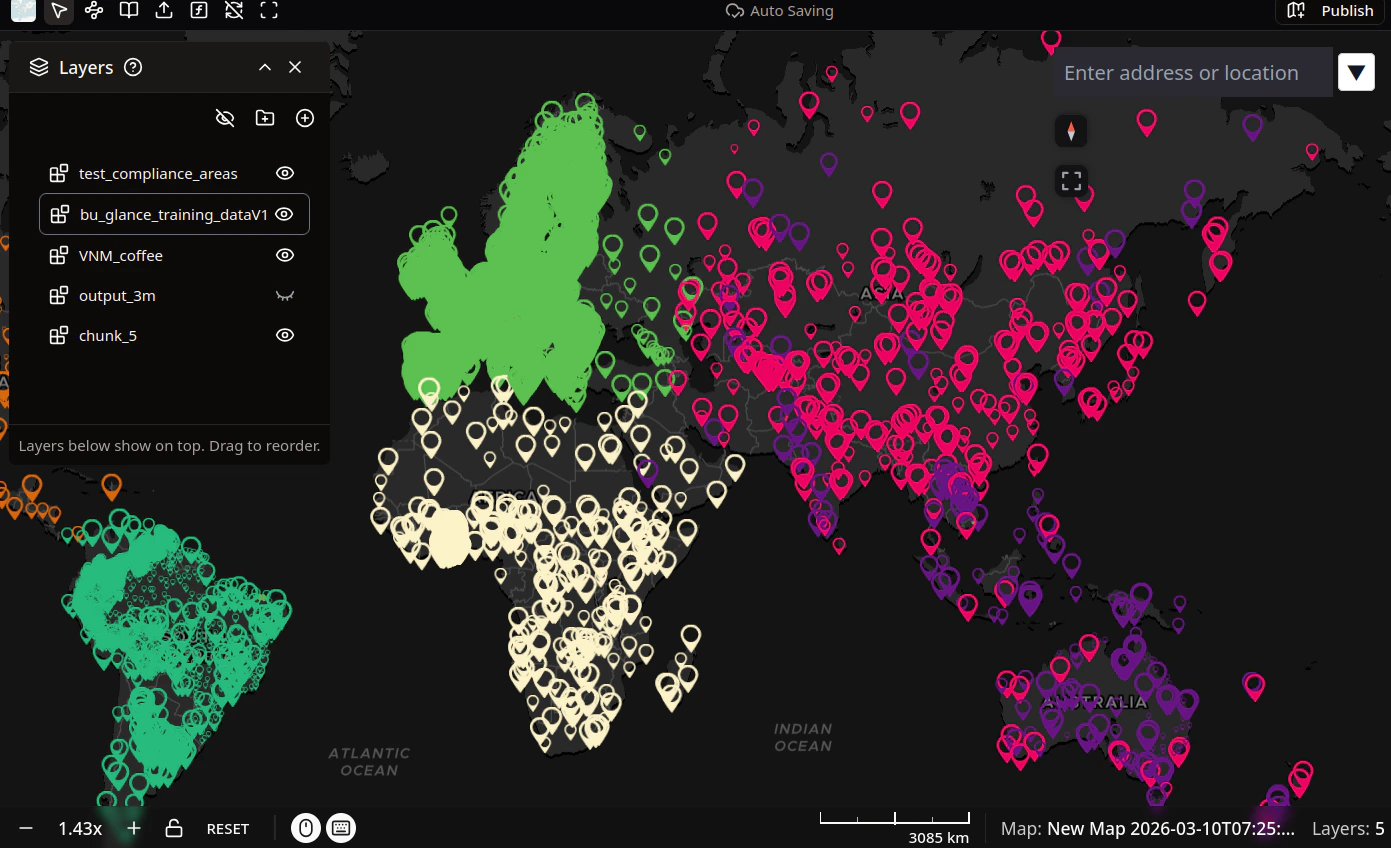Collapse the Layers panel with the chevron
This screenshot has height=848, width=1391.
click(x=265, y=67)
